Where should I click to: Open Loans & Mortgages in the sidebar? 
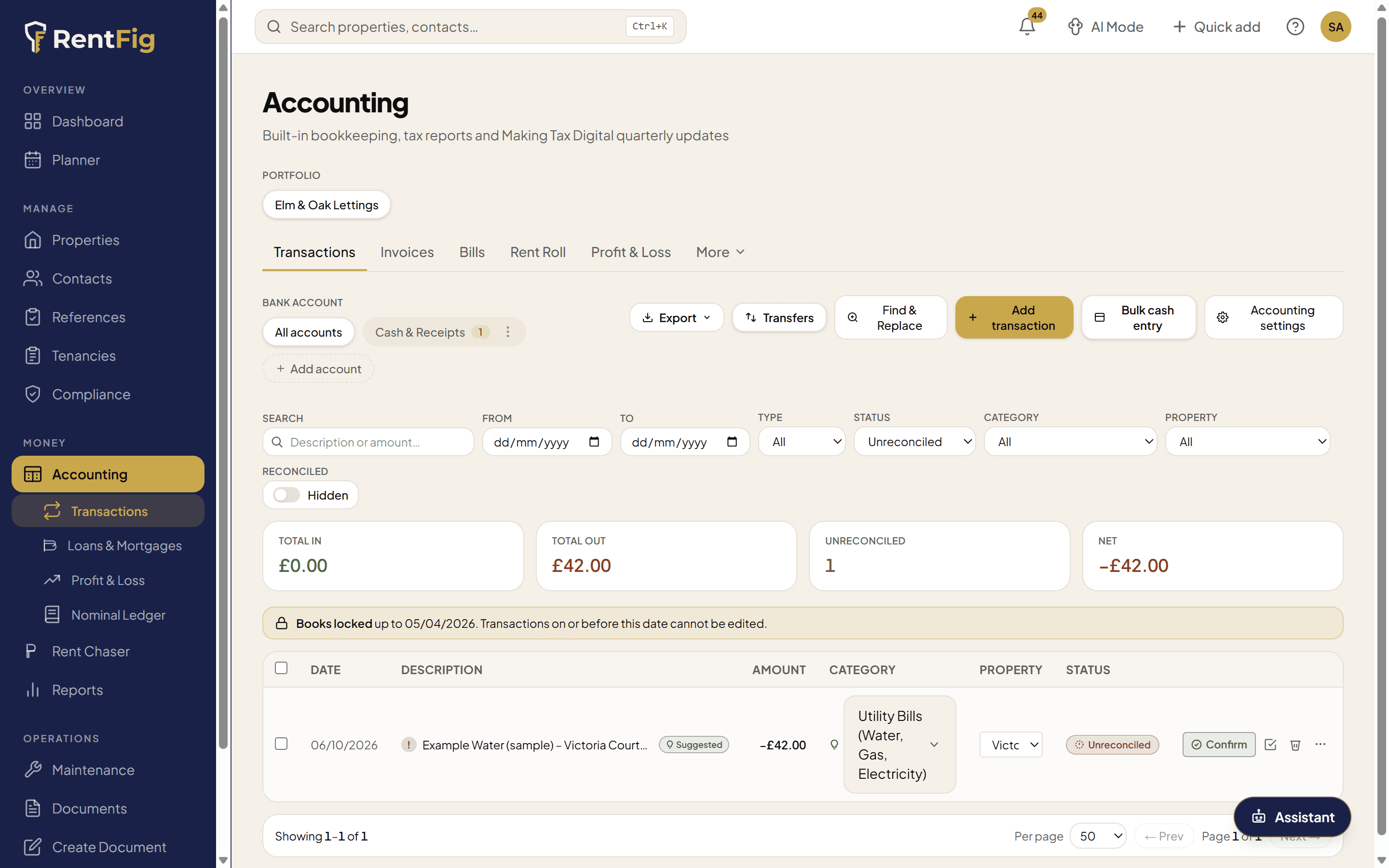point(108,545)
